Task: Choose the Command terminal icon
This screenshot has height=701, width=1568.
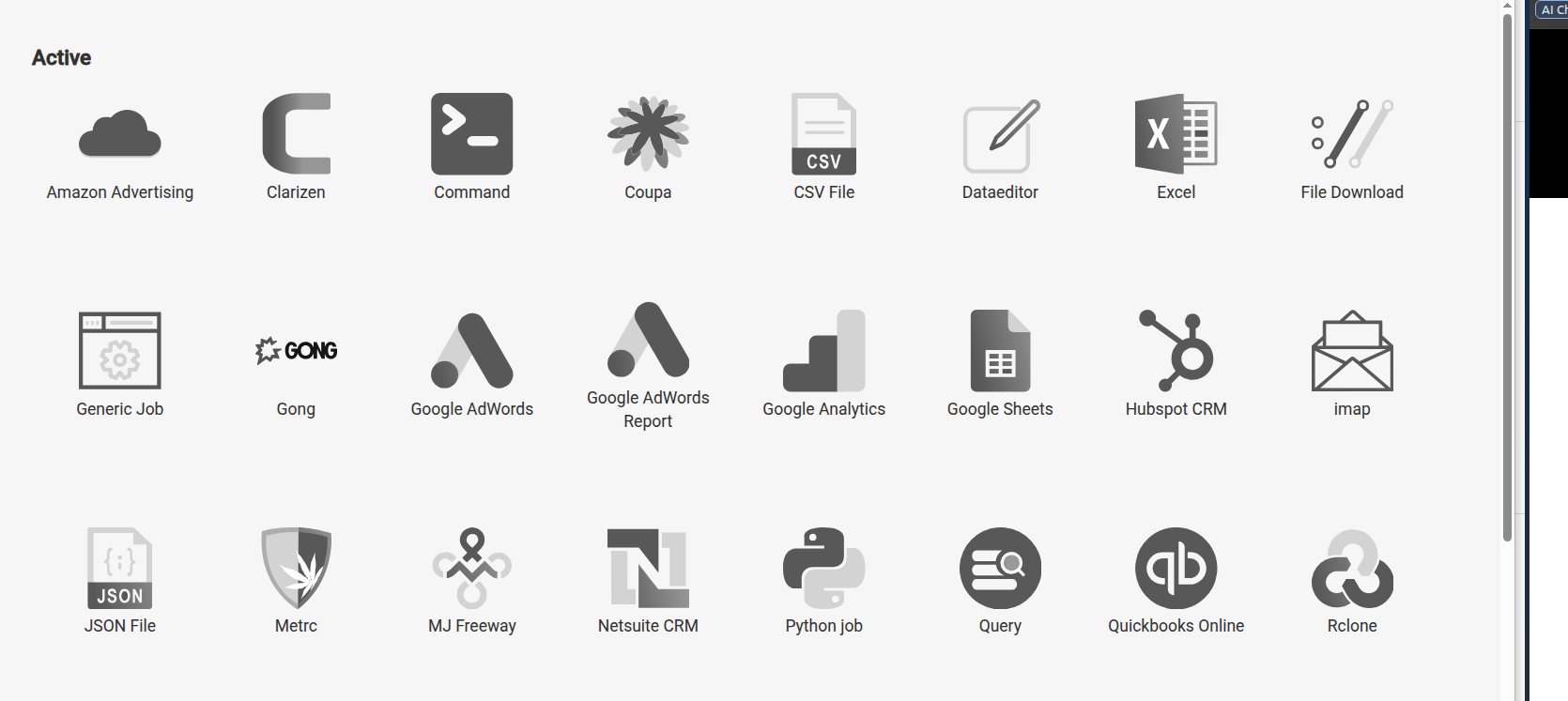Action: coord(472,133)
